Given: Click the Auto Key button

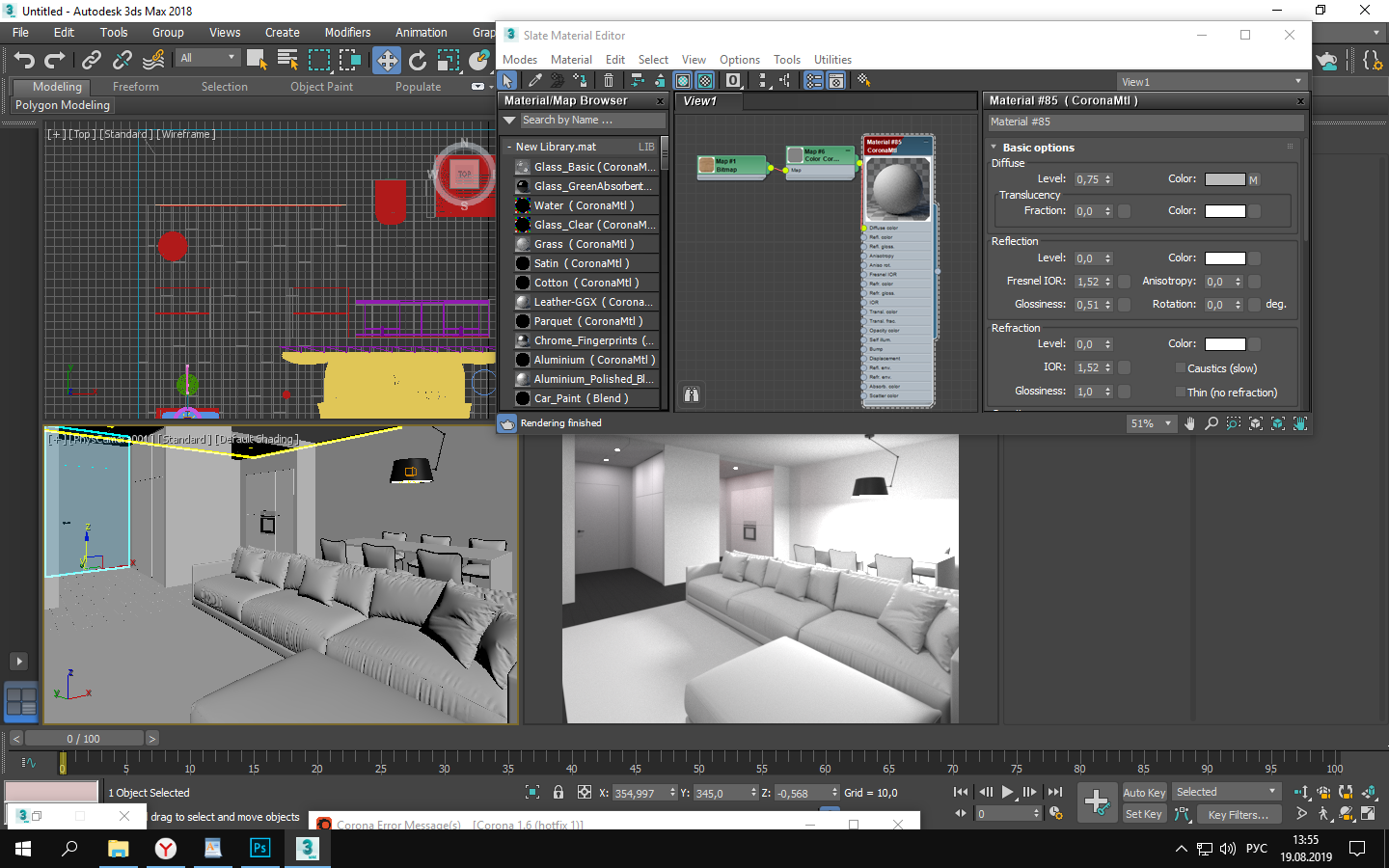Looking at the screenshot, I should 1144,793.
